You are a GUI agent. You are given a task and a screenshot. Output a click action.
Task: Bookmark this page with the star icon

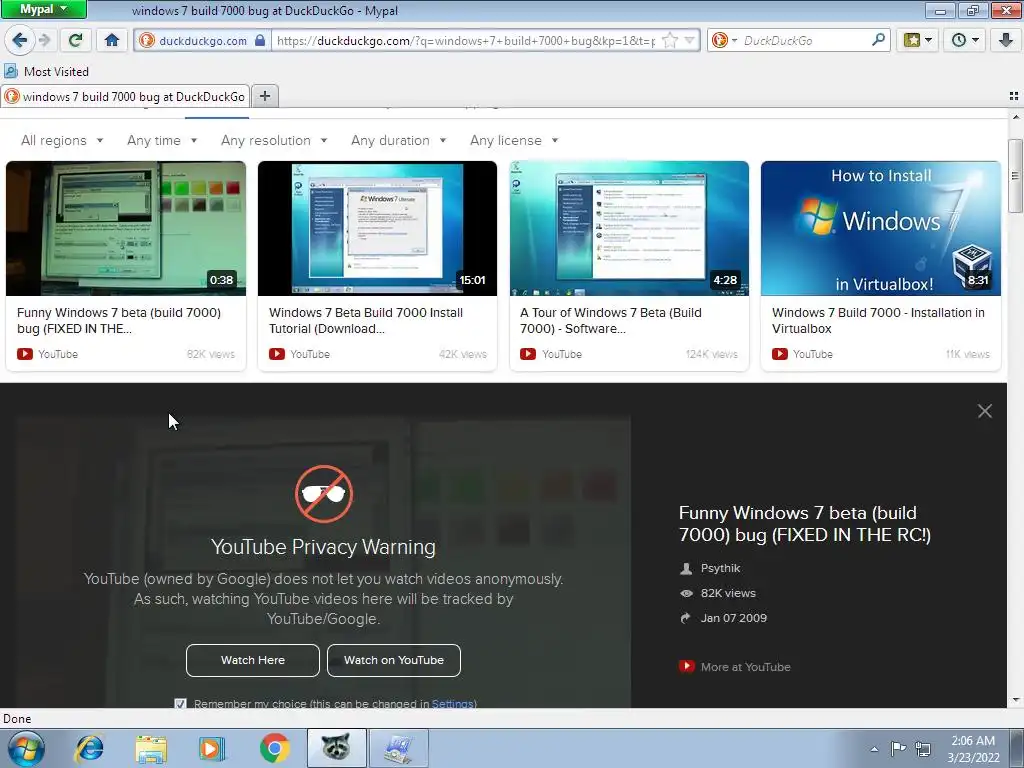(x=670, y=40)
